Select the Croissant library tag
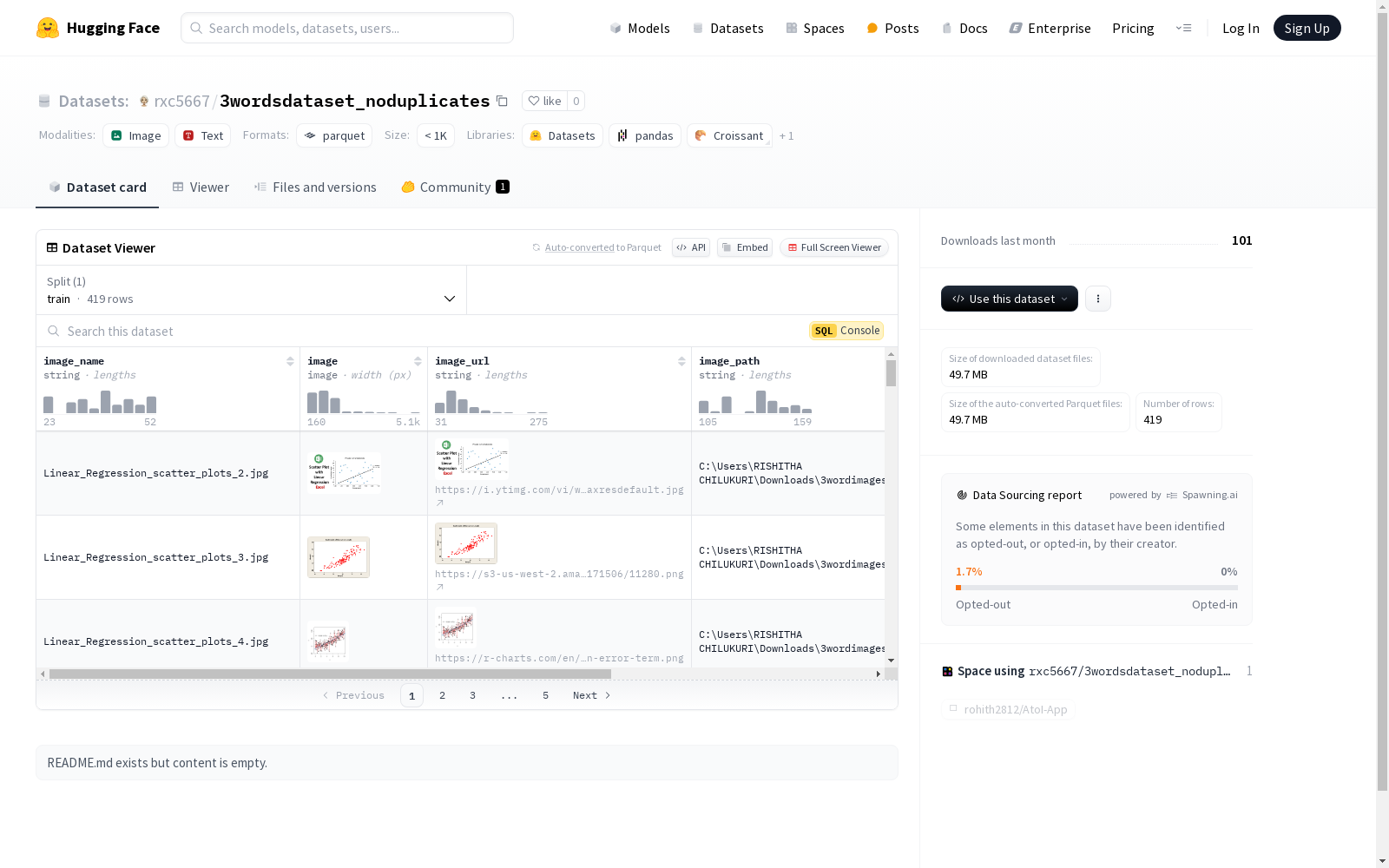The width and height of the screenshot is (1389, 868). click(x=729, y=135)
